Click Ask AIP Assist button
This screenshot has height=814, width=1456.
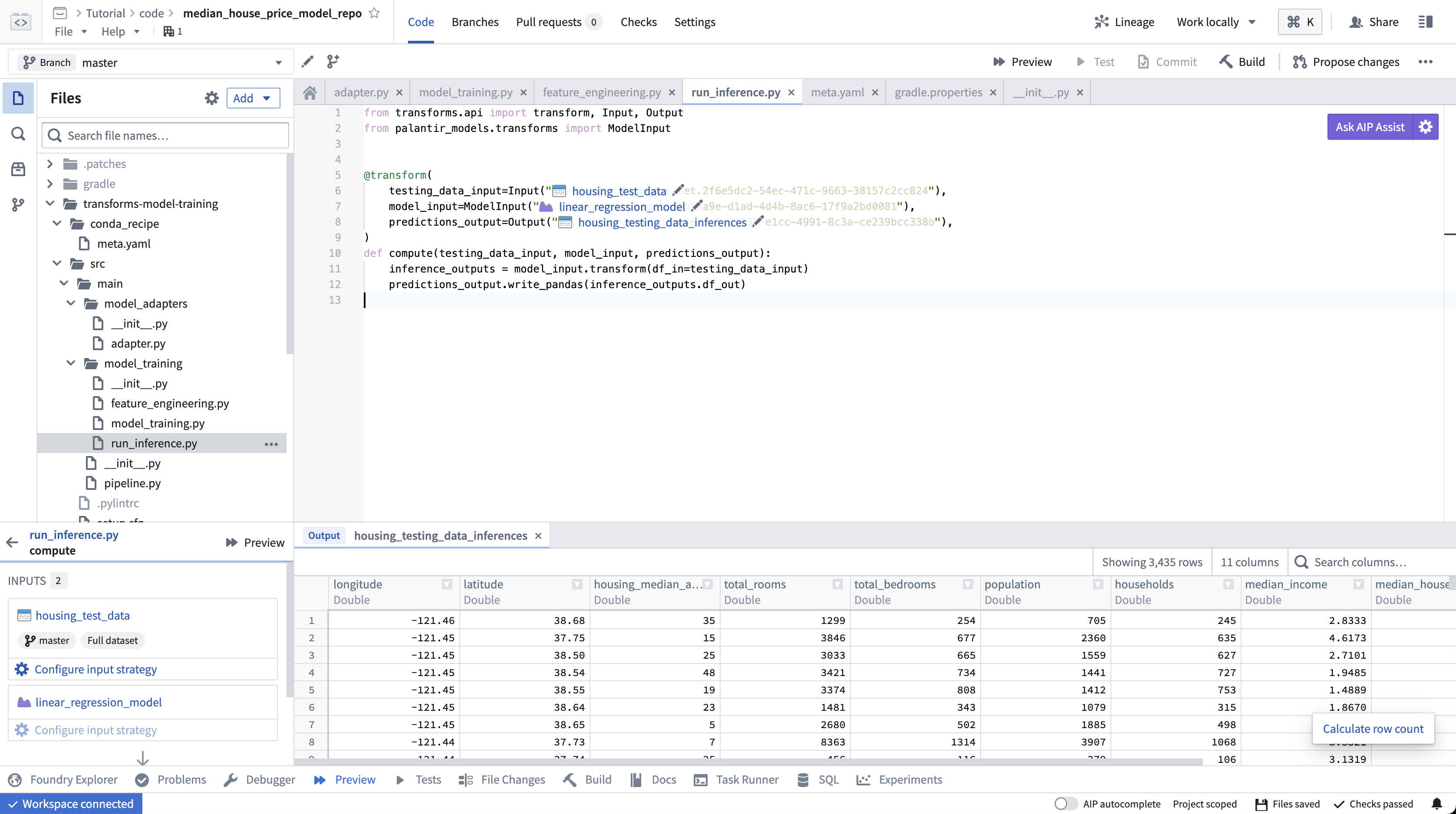pos(1370,127)
